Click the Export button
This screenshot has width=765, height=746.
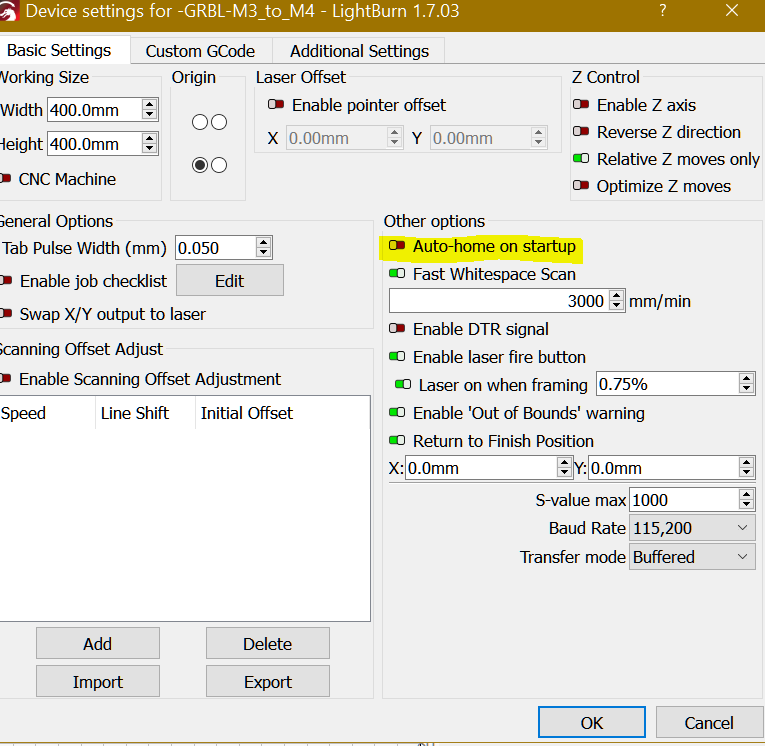[267, 681]
